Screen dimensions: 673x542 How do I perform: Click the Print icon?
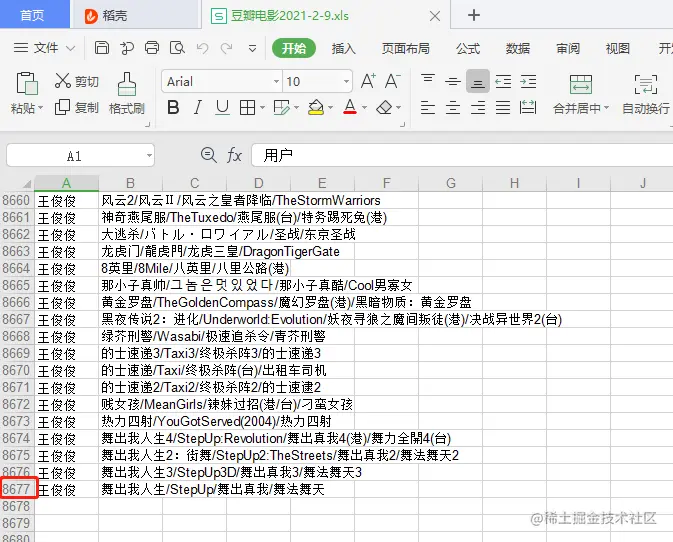tap(152, 48)
